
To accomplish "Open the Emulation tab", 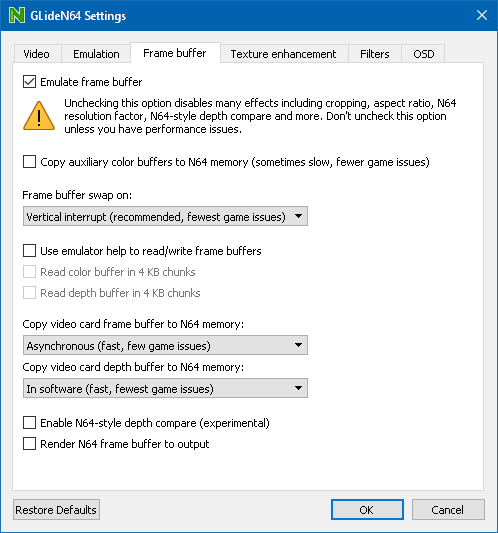I will (96, 54).
